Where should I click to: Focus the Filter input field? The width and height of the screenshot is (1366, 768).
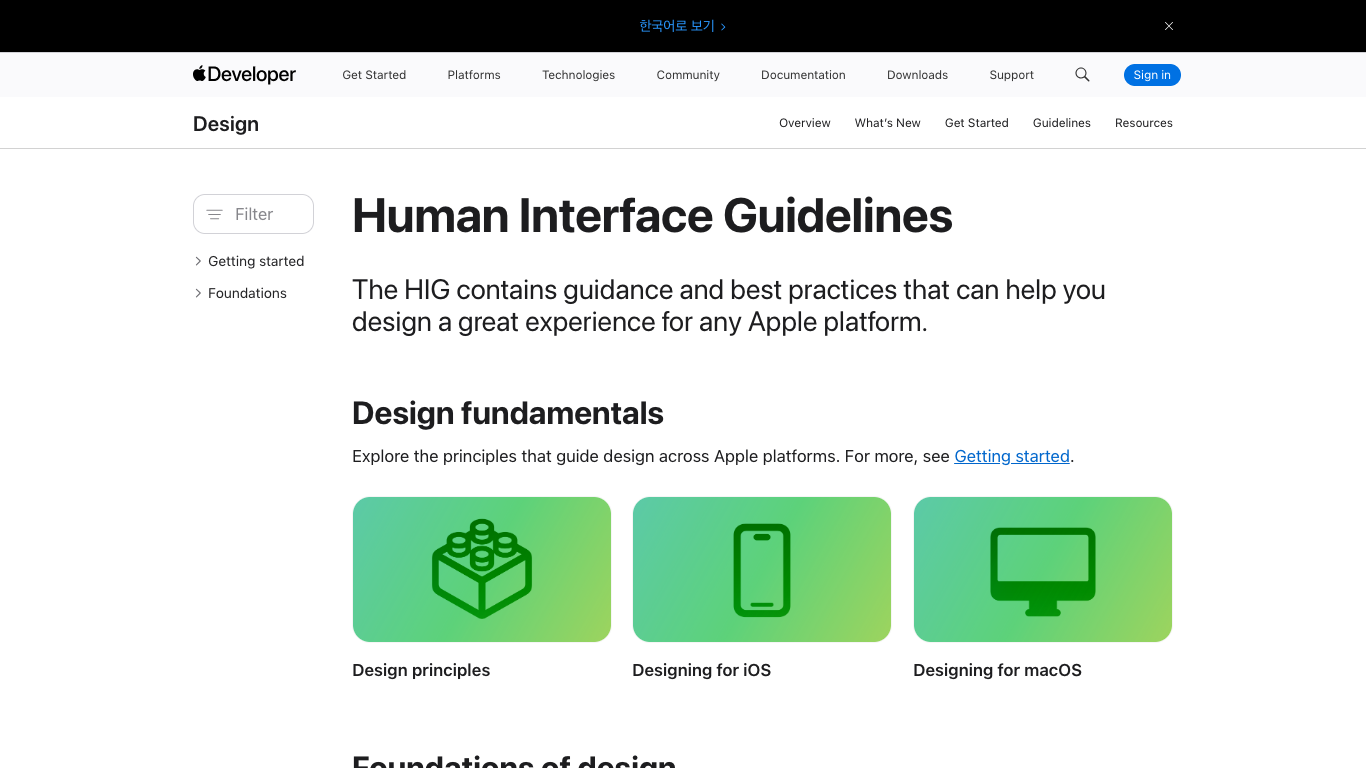[253, 214]
